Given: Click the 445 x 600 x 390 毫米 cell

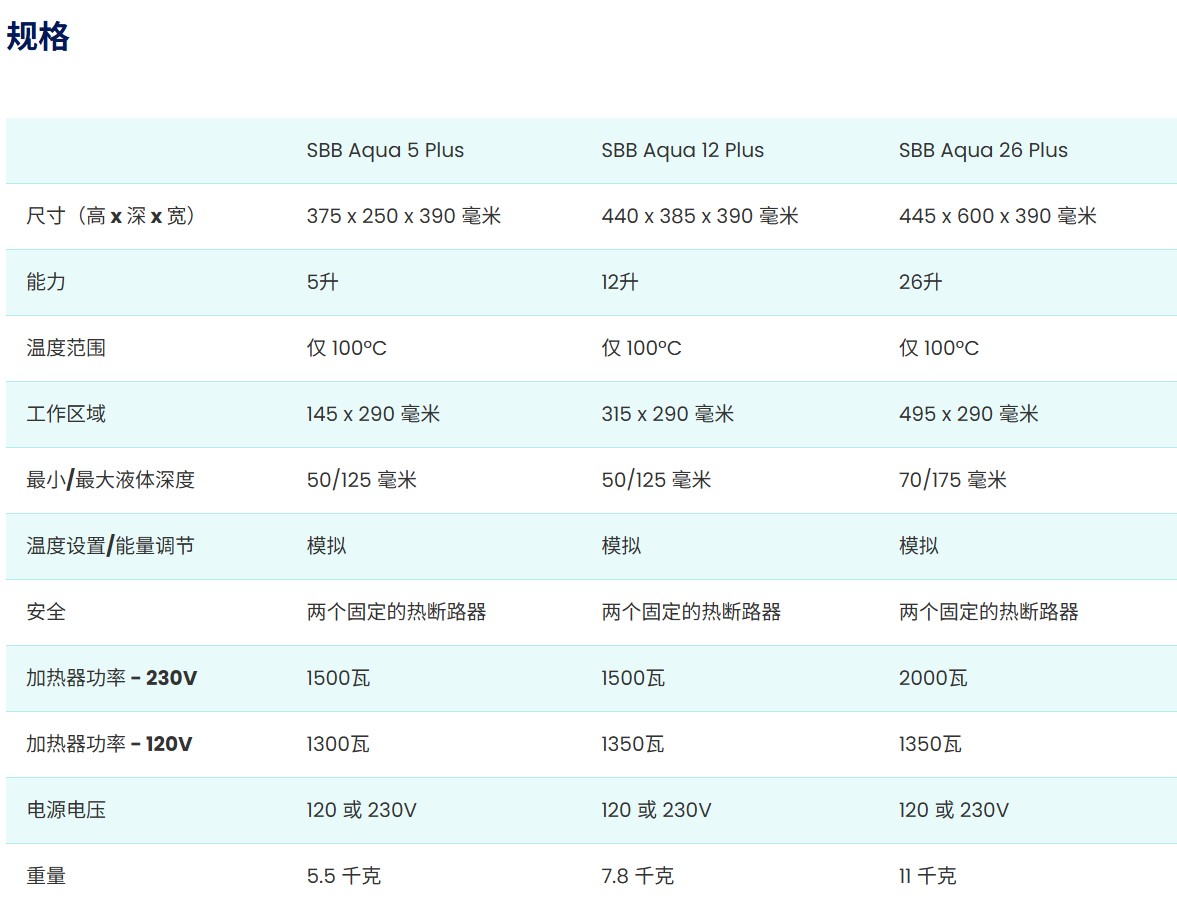Looking at the screenshot, I should (998, 216).
